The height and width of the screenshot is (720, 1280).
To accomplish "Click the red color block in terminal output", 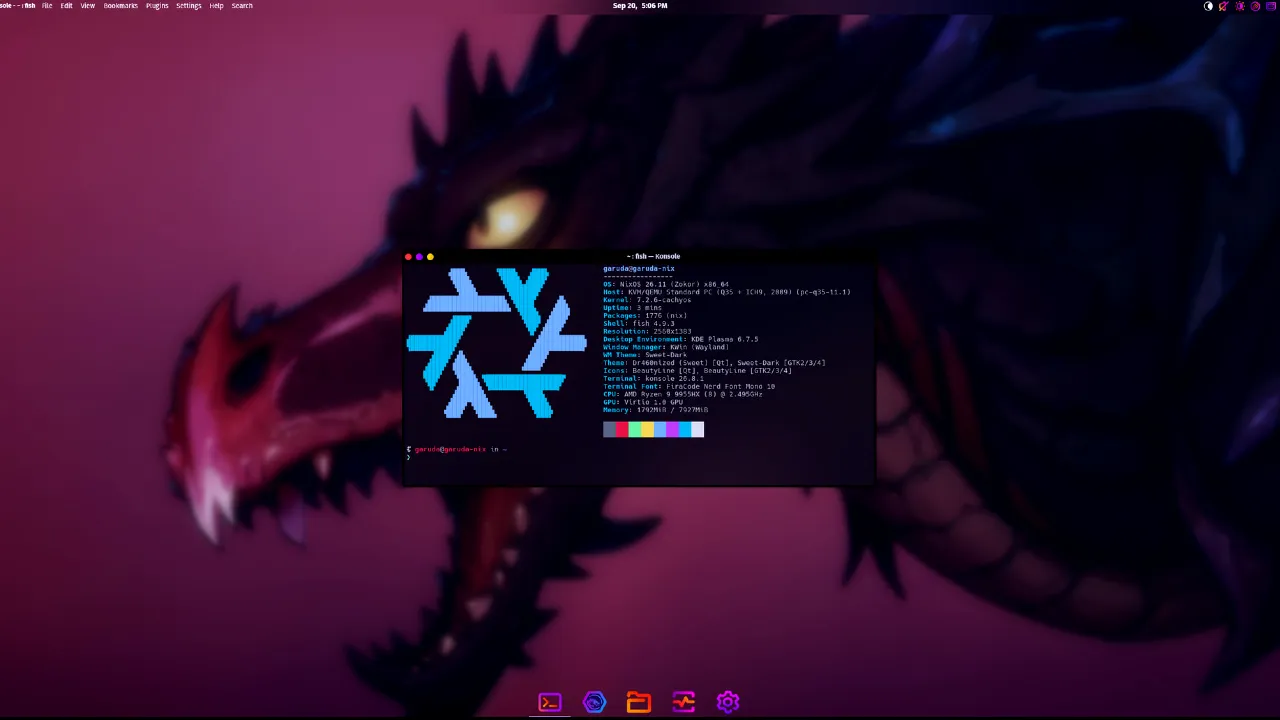I will tap(622, 429).
